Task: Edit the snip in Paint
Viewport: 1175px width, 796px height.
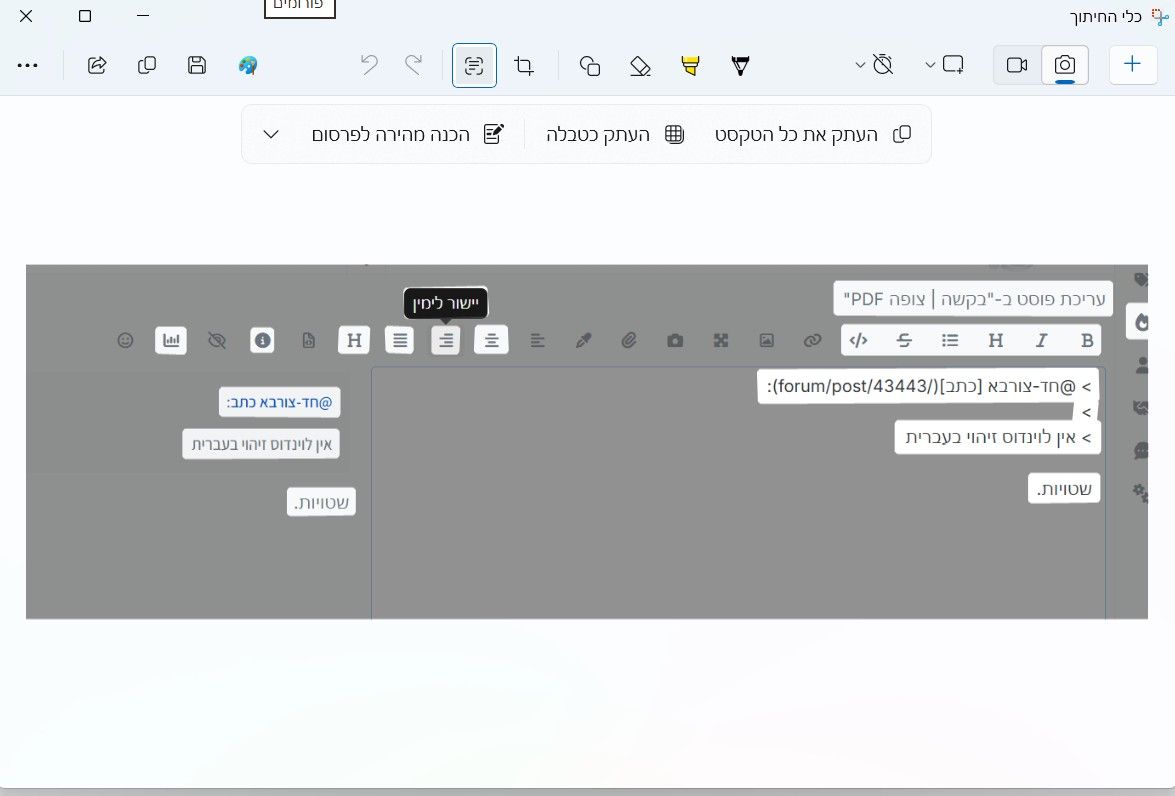Action: tap(247, 65)
